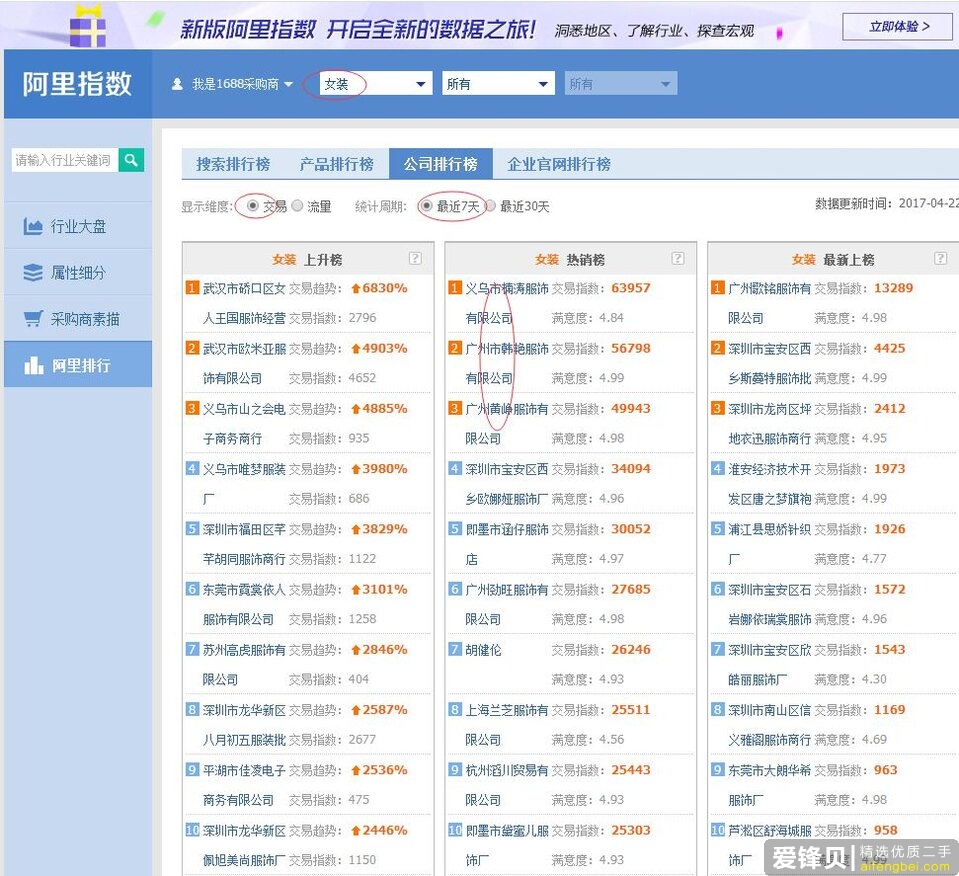This screenshot has width=959, height=876.
Task: Click the 采购商素描 cart icon
Action: [x=32, y=318]
